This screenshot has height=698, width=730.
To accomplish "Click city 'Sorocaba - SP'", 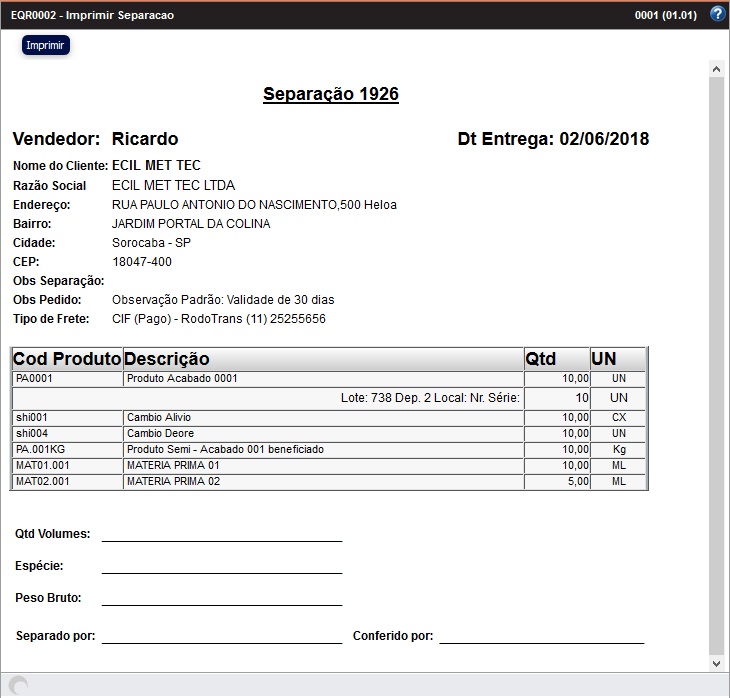I will pyautogui.click(x=151, y=243).
